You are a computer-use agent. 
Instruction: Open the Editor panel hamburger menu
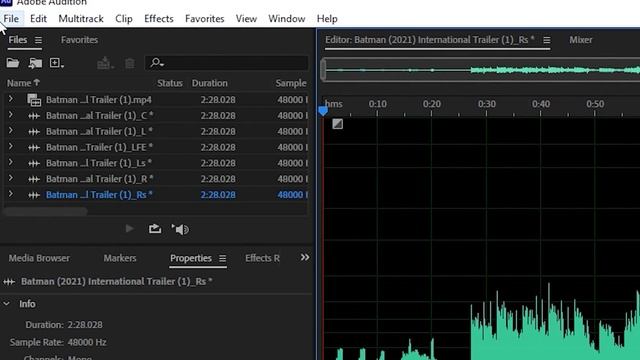click(x=547, y=40)
